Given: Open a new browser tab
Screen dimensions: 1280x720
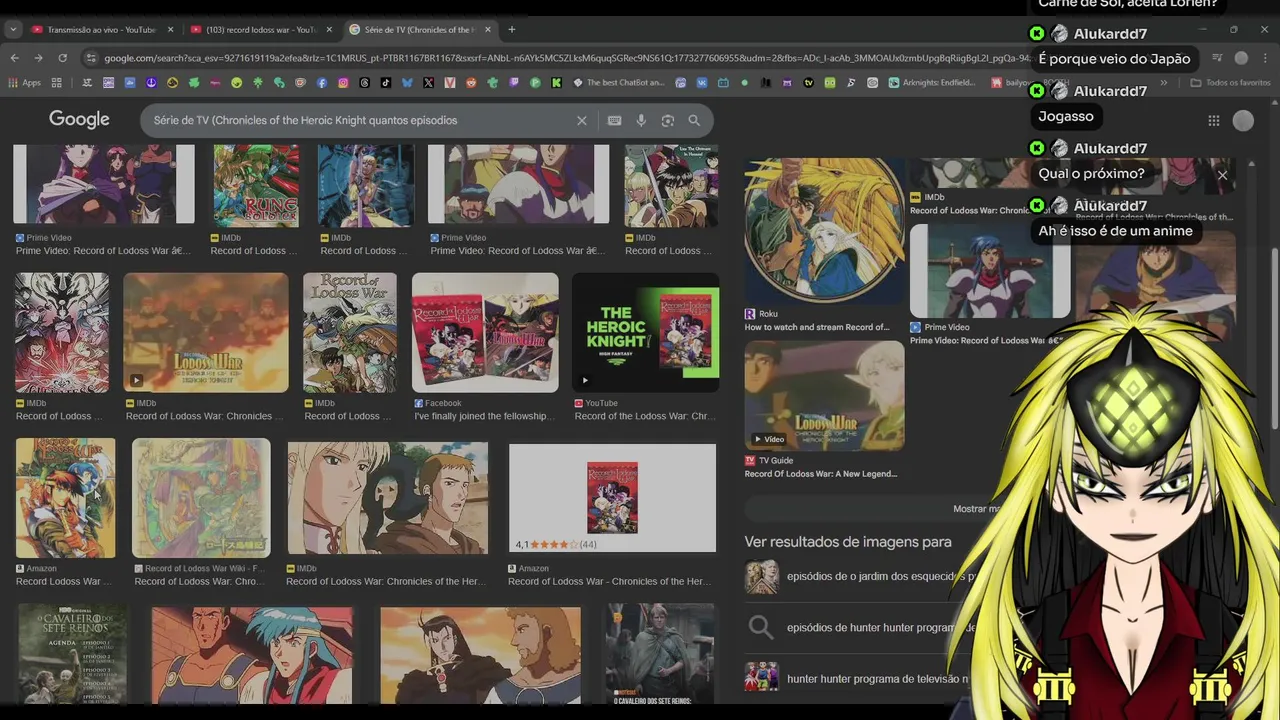Looking at the screenshot, I should (511, 30).
